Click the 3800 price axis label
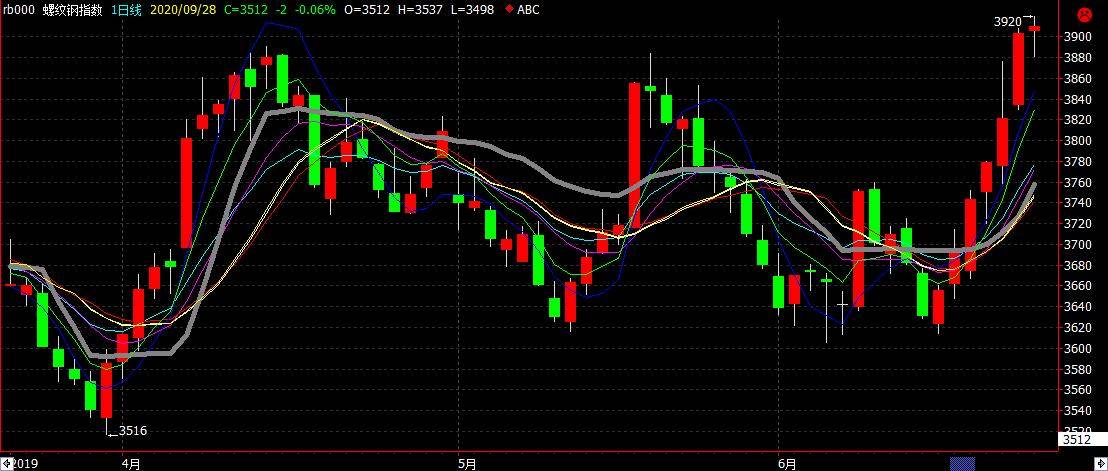This screenshot has width=1108, height=471. [1078, 141]
